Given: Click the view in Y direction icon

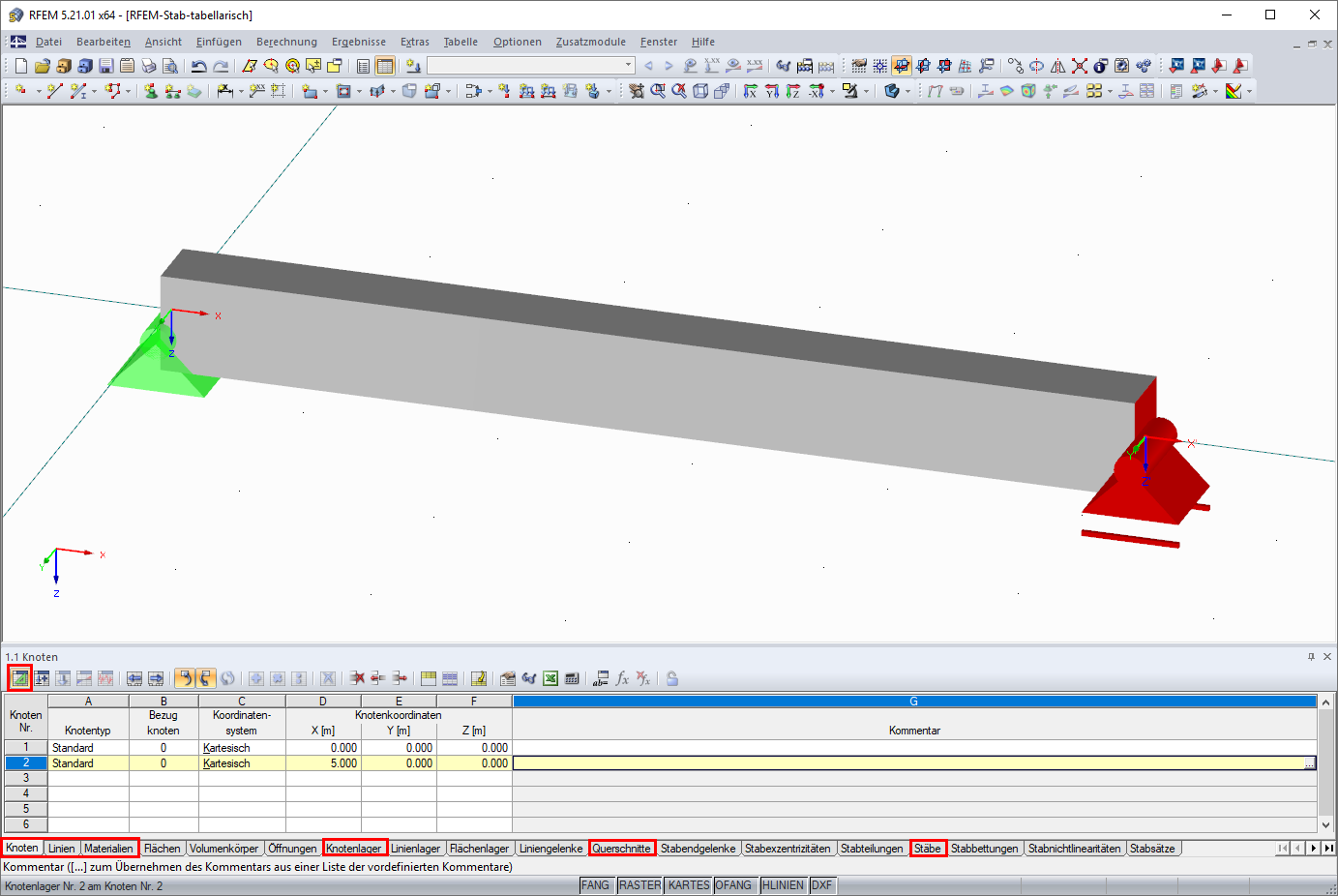Looking at the screenshot, I should coord(771,91).
